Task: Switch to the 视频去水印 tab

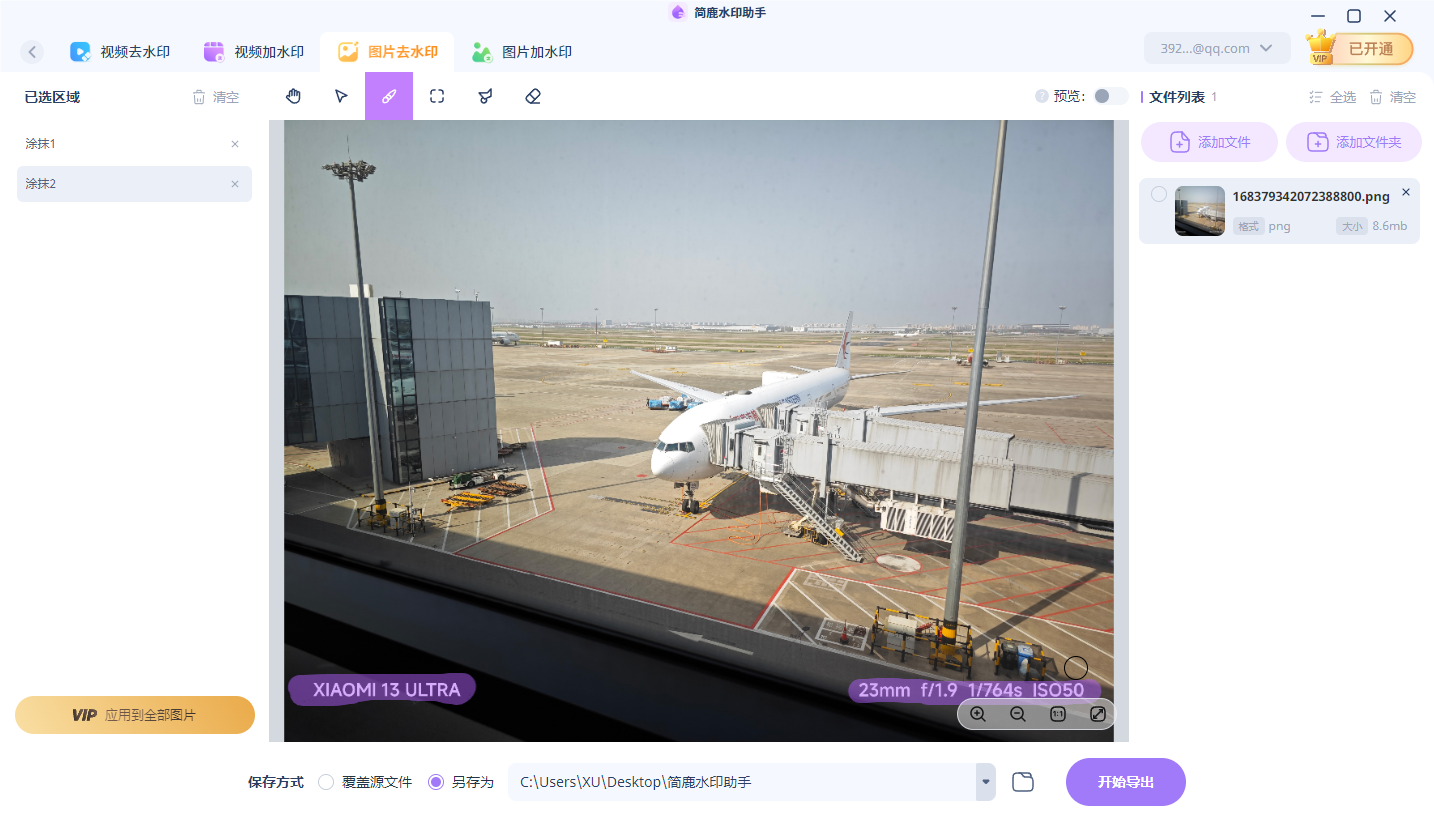Action: coord(120,52)
